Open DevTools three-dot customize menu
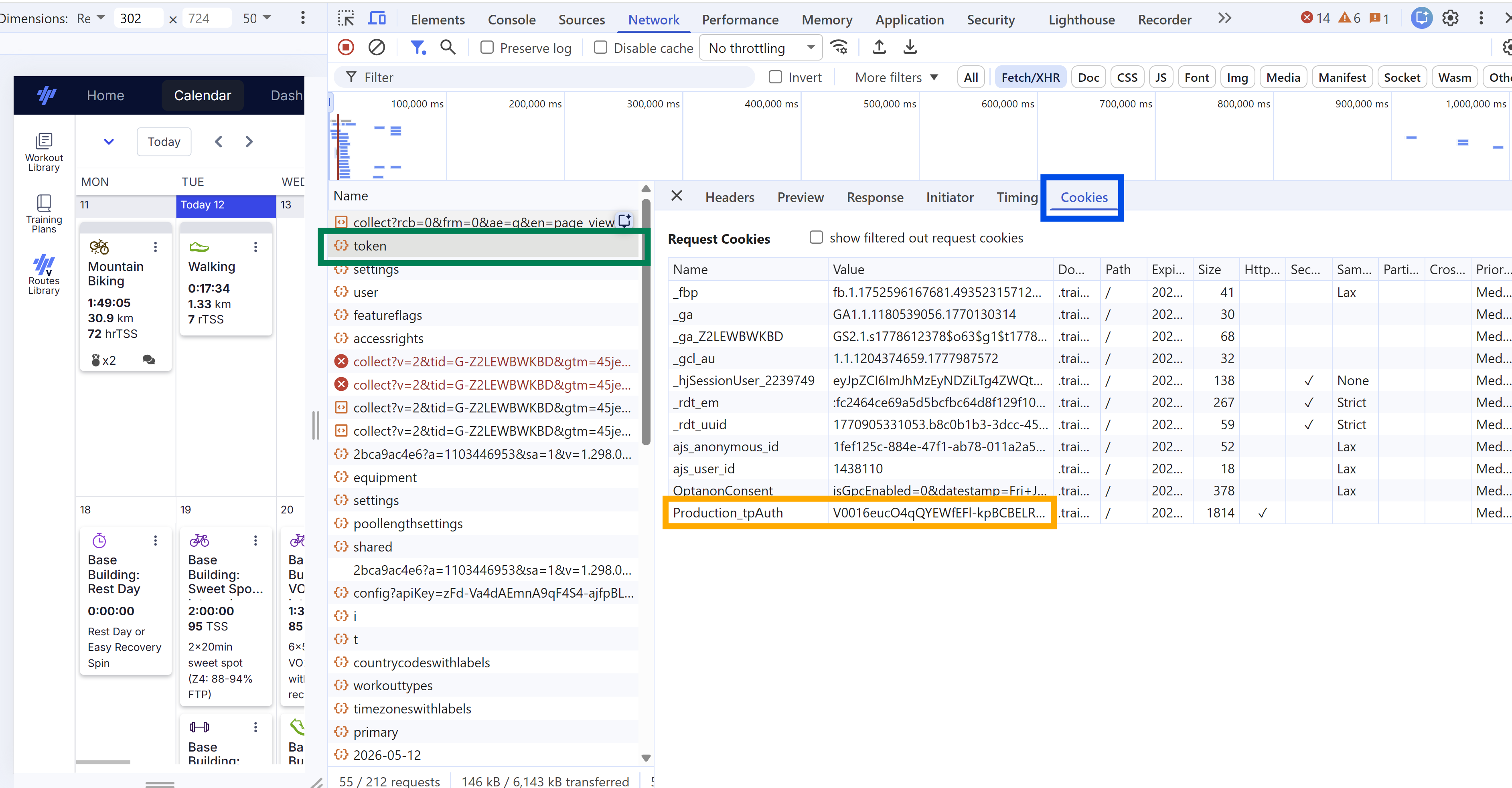This screenshot has width=1512, height=788. pyautogui.click(x=1481, y=18)
